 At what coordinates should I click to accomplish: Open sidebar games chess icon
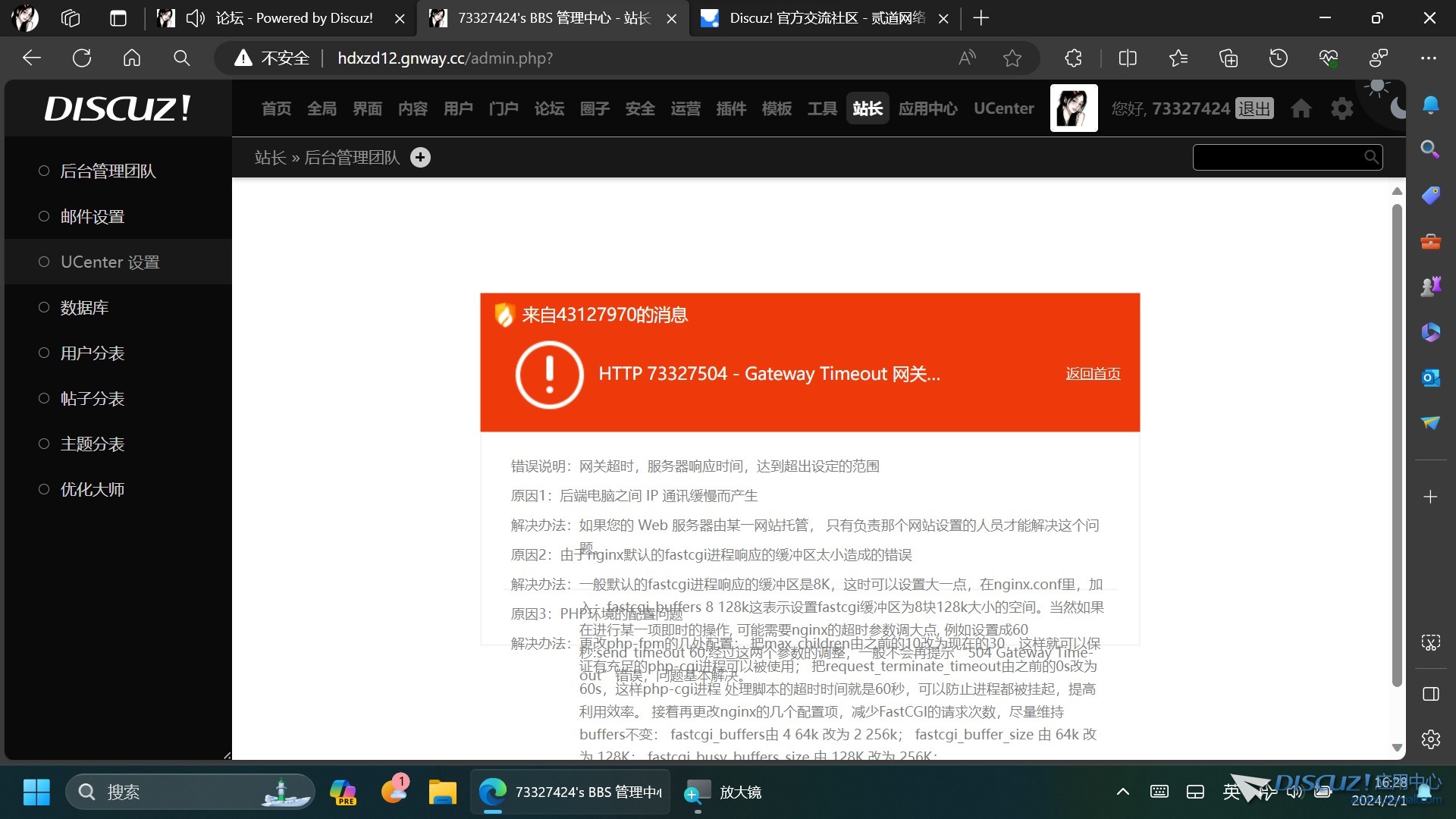point(1431,287)
